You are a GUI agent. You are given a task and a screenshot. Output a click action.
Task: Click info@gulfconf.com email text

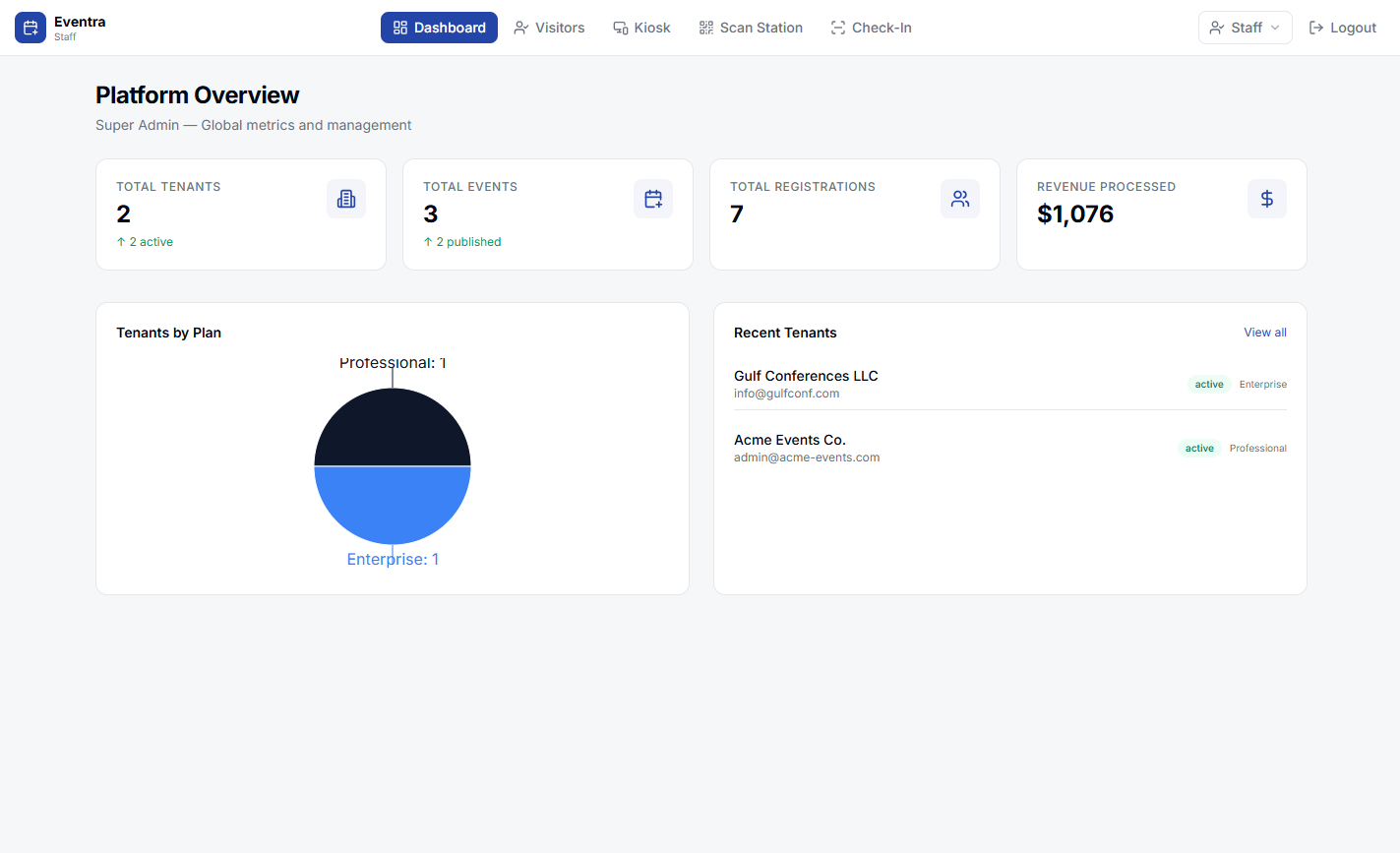787,394
